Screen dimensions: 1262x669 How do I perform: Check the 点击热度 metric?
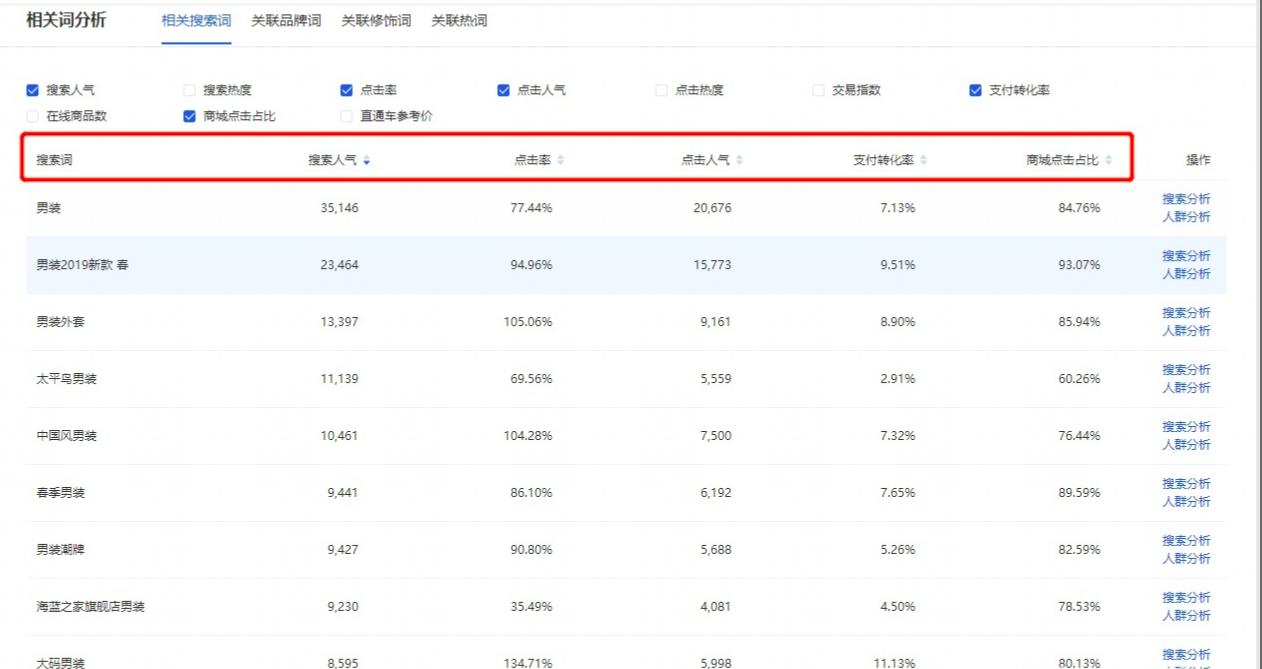[661, 90]
